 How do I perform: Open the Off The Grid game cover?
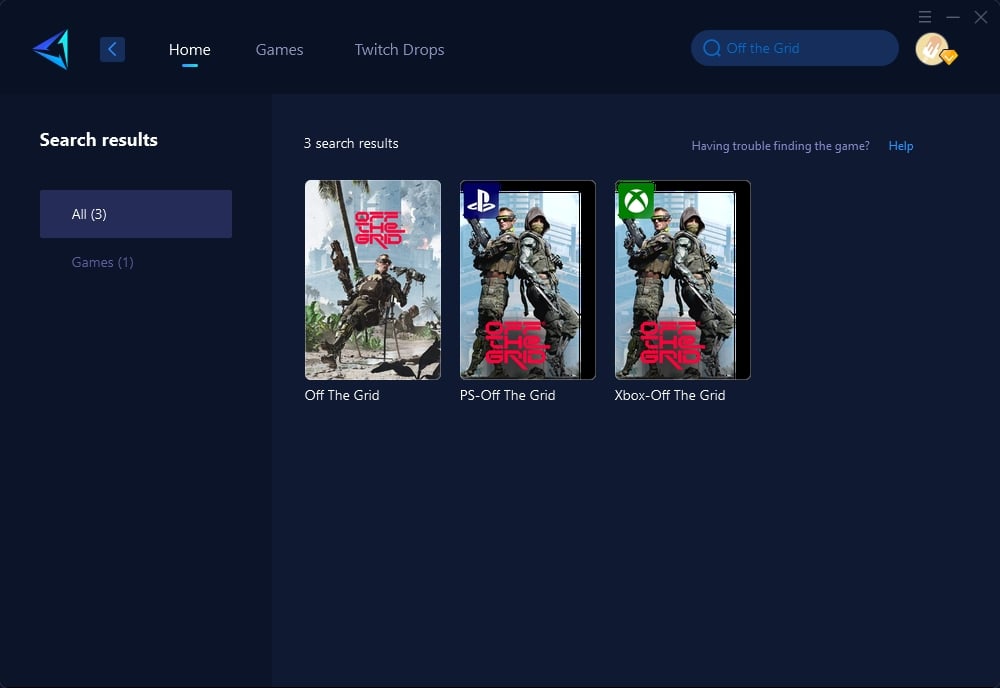point(372,280)
